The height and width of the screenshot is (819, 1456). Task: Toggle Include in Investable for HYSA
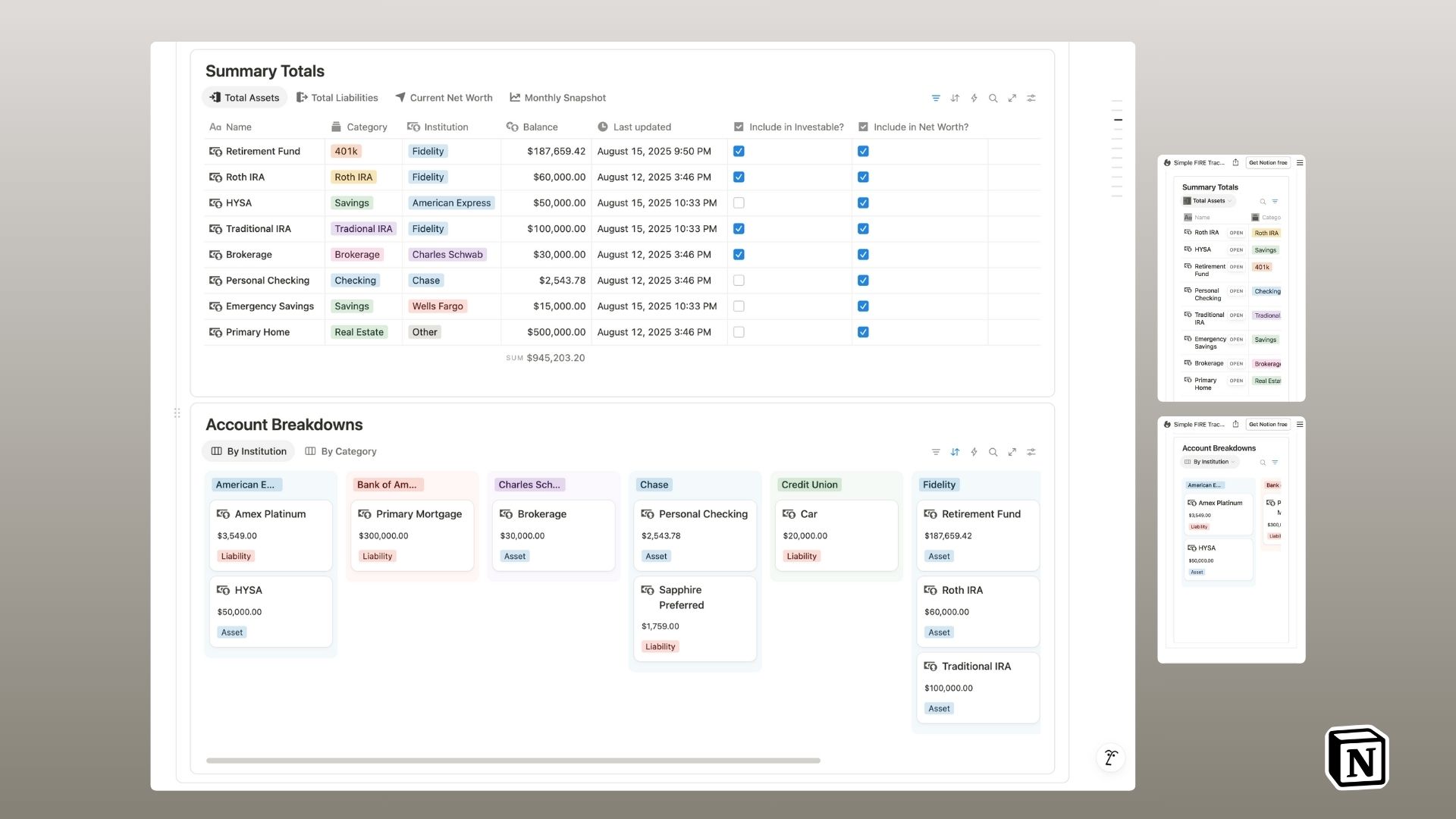[739, 203]
